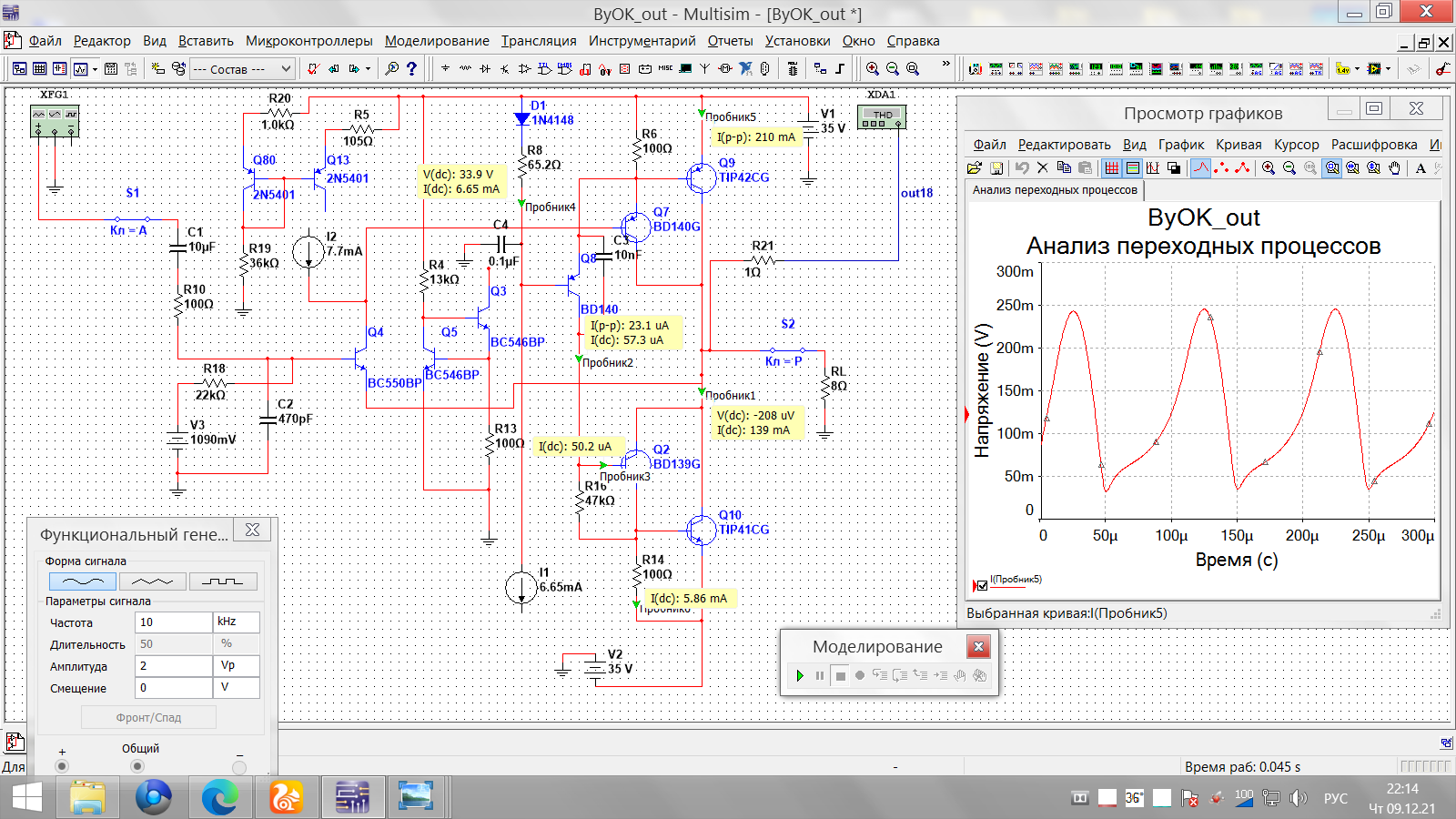
Task: Open the Состав in-use list dropdown
Action: [x=242, y=68]
